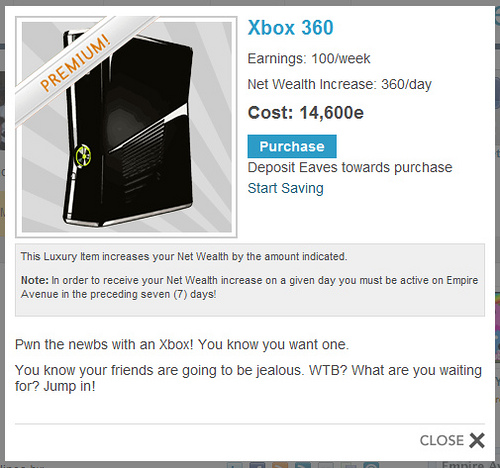Viewport: 500px width, 468px height.
Task: Click the round blue icon below the dialog
Action: (371, 465)
